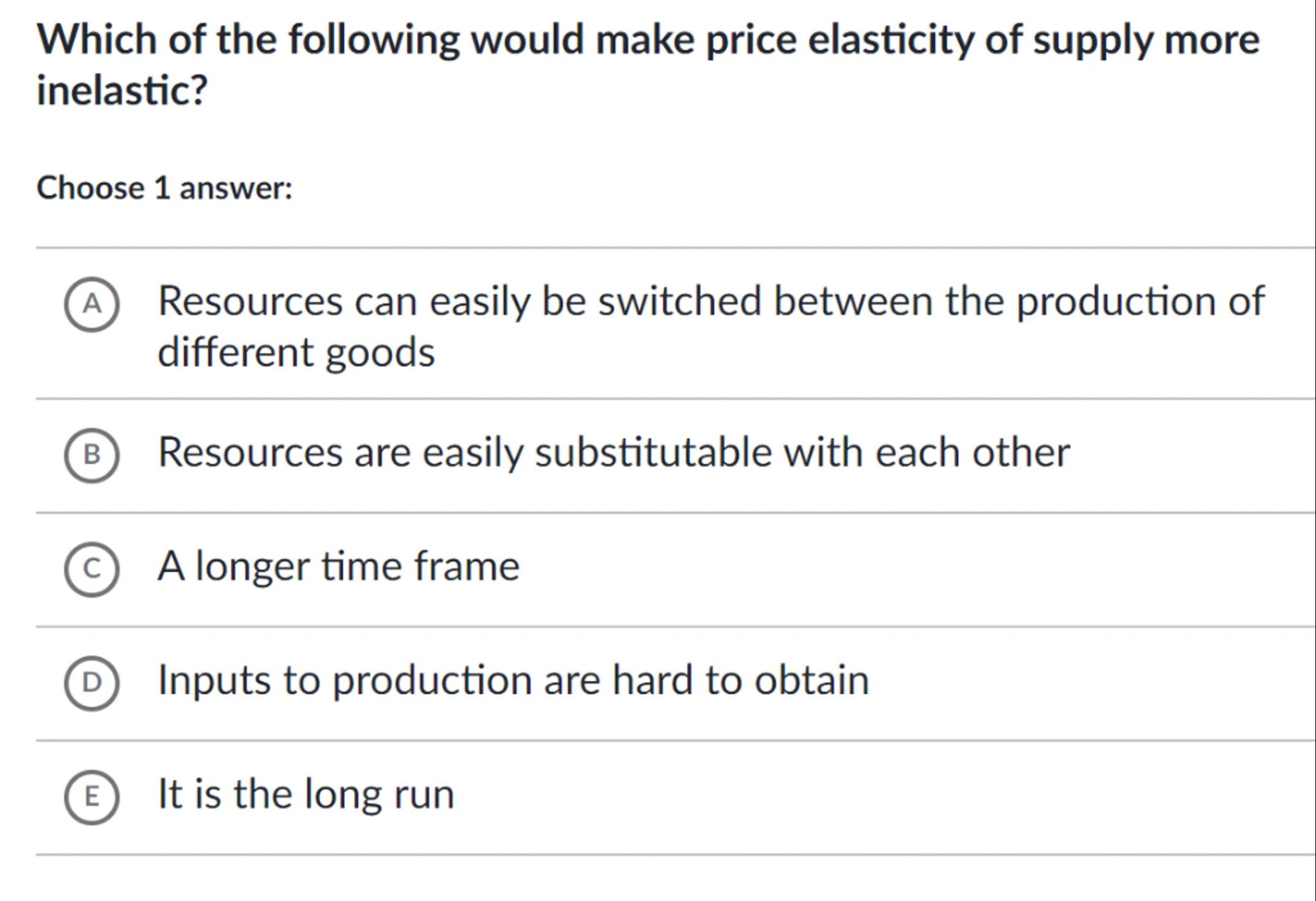Choose "Resources are easily substitutable with each other"
This screenshot has width=1316, height=901.
coord(614,452)
